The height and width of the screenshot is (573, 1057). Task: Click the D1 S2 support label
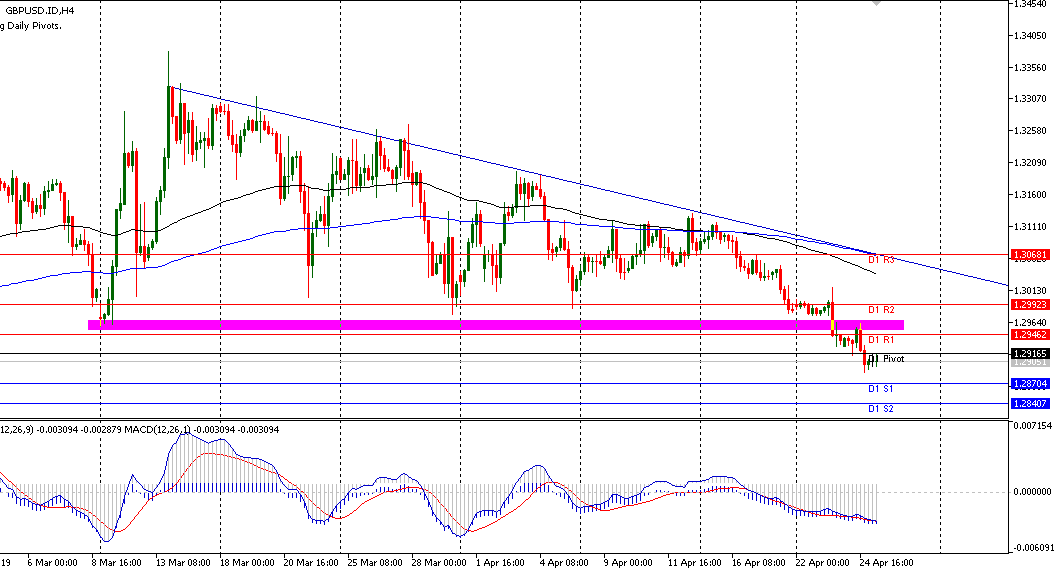(881, 408)
